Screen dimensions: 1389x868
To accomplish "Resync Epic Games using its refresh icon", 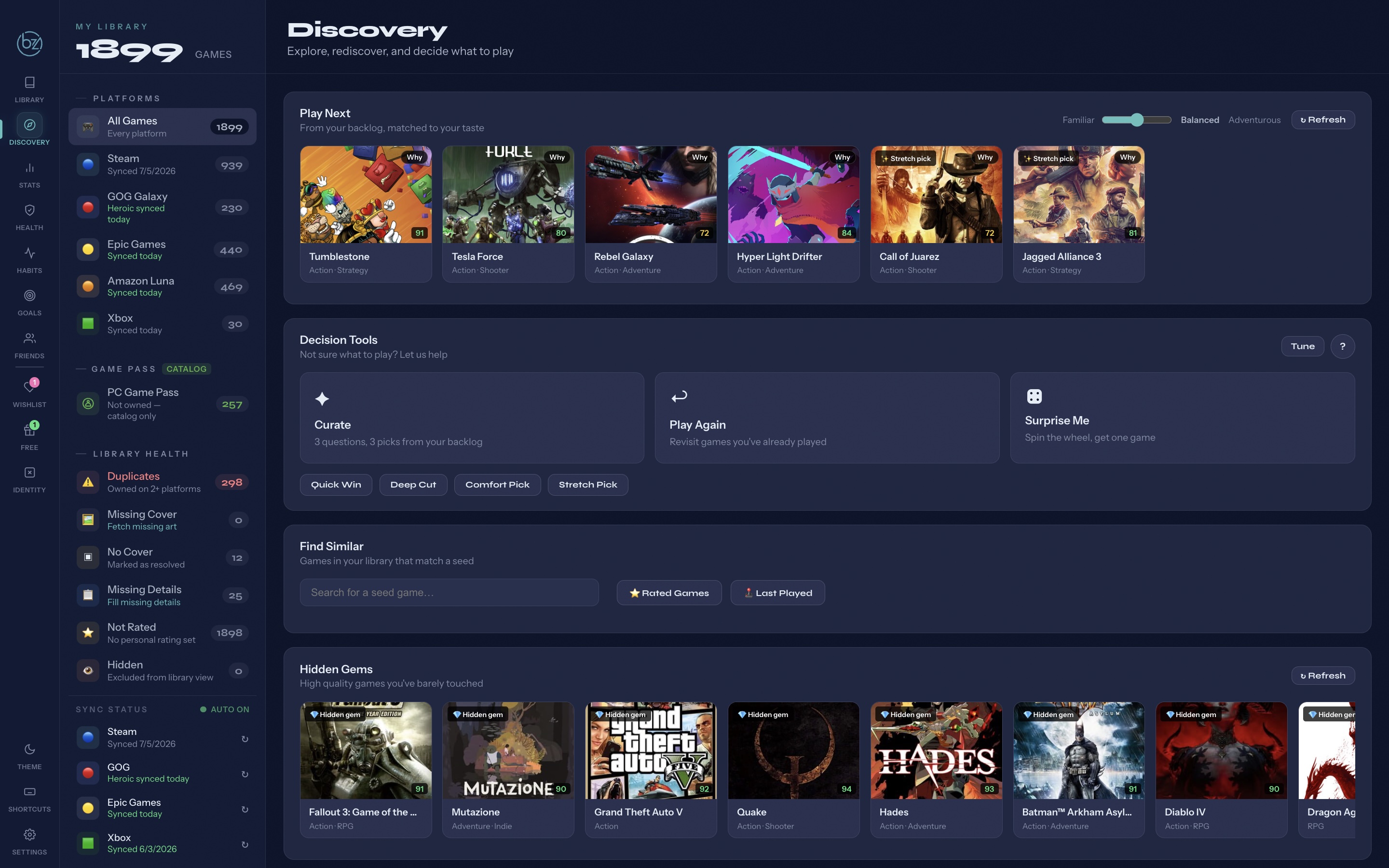I will [245, 810].
